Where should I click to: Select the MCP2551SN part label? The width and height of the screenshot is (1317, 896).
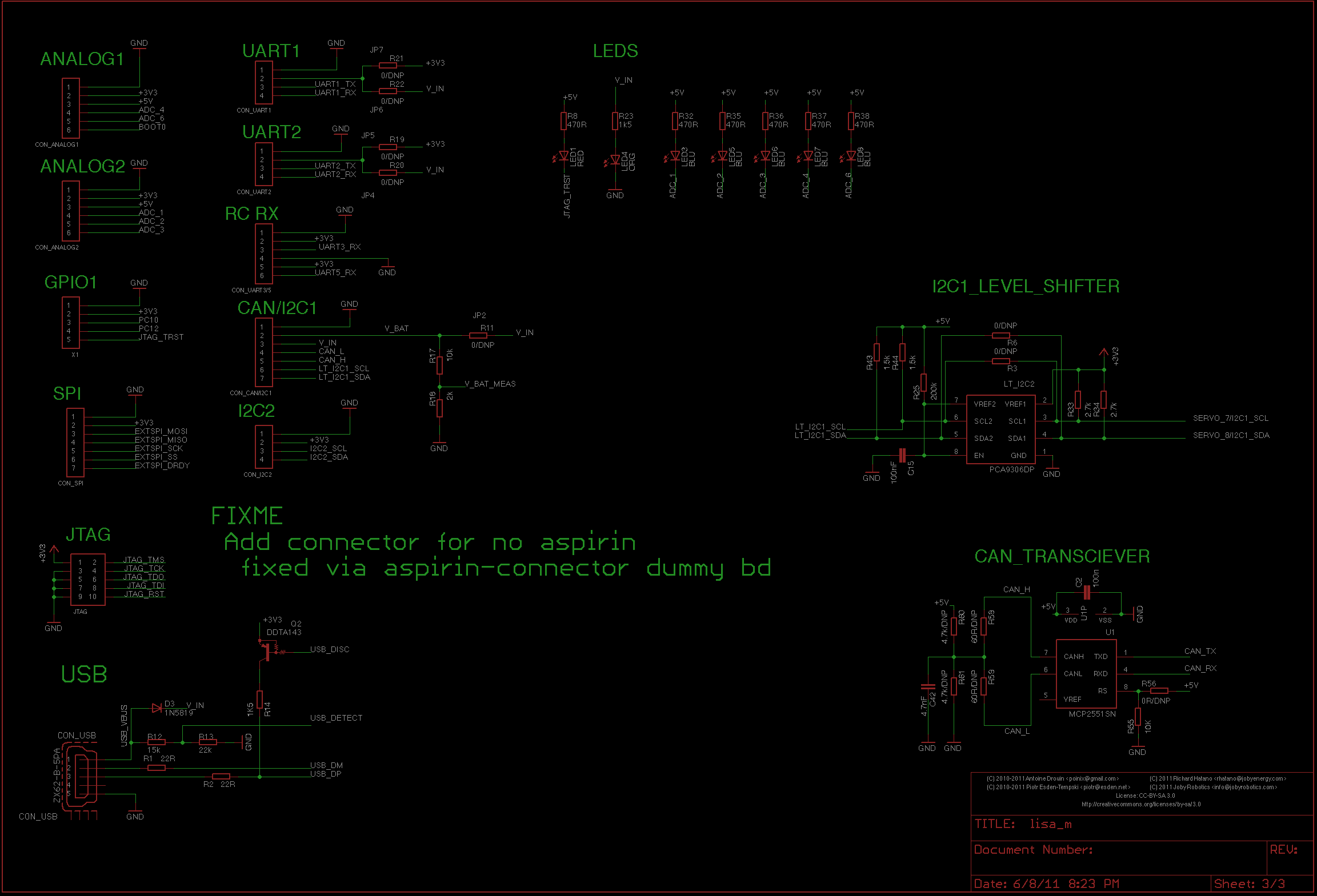(x=1092, y=714)
